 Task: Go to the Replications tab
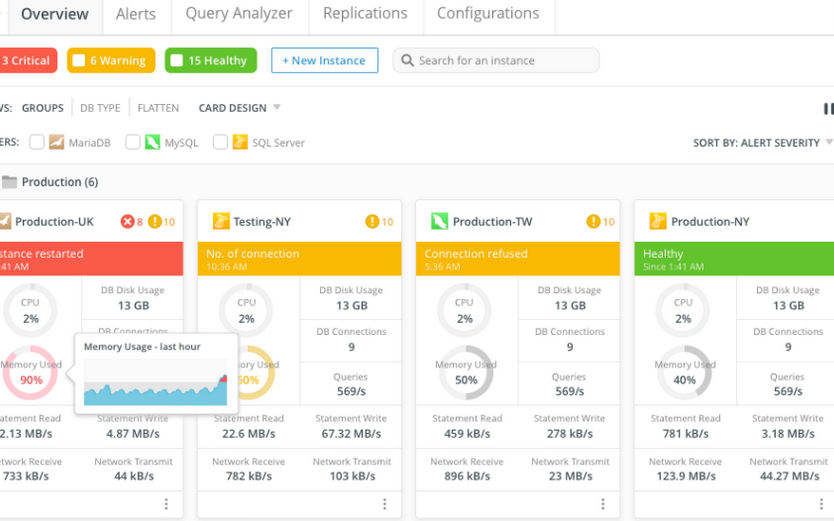tap(365, 14)
